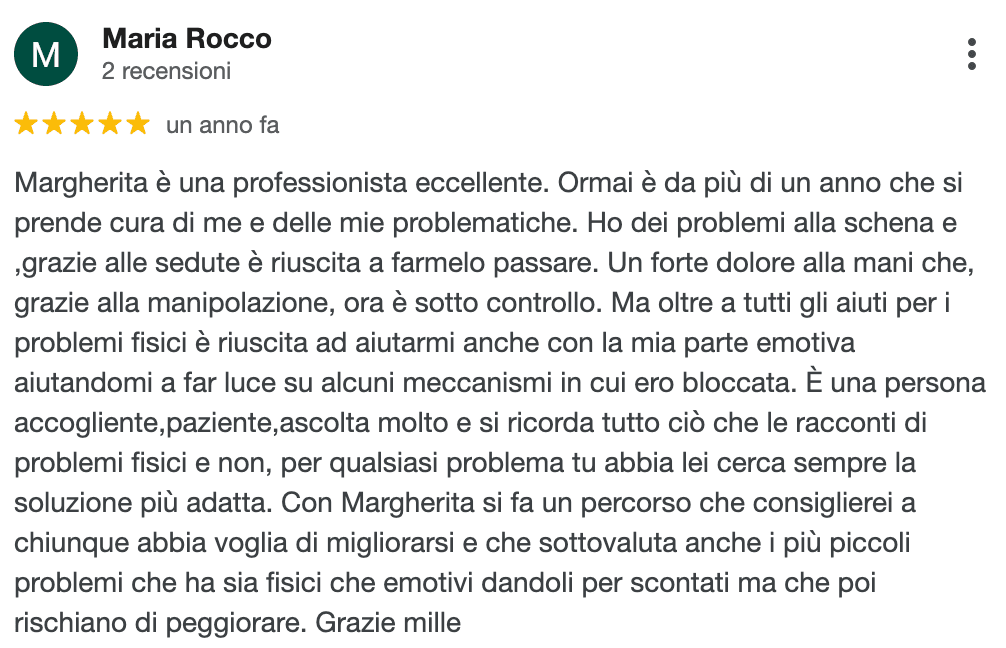Click the words "parte emotiva" in the review
Image resolution: width=1006 pixels, height=648 pixels.
pyautogui.click(x=793, y=342)
